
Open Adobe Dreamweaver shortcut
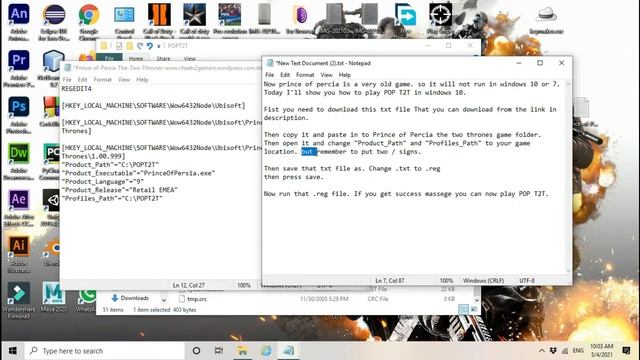[19, 161]
